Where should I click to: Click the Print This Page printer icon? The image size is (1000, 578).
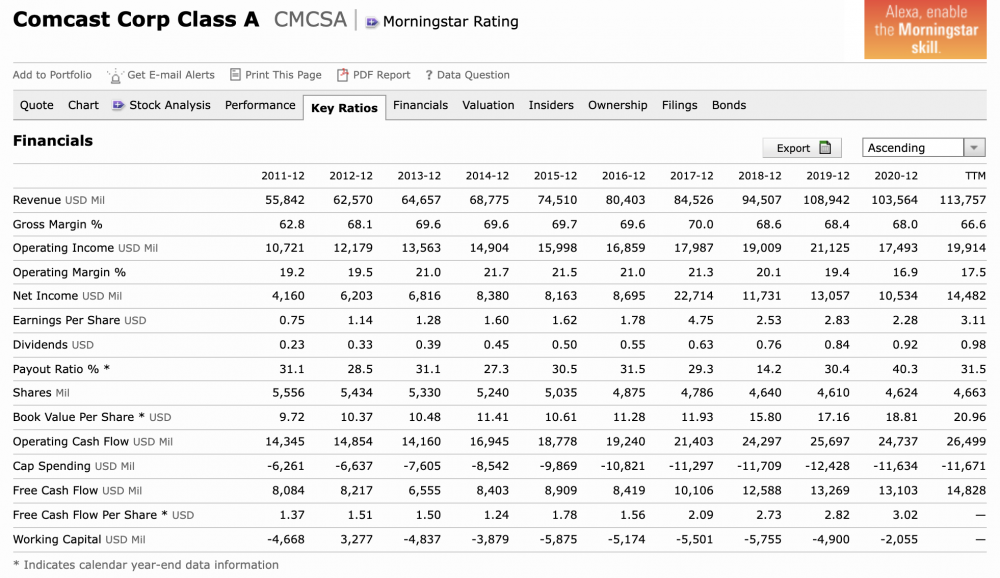[235, 75]
